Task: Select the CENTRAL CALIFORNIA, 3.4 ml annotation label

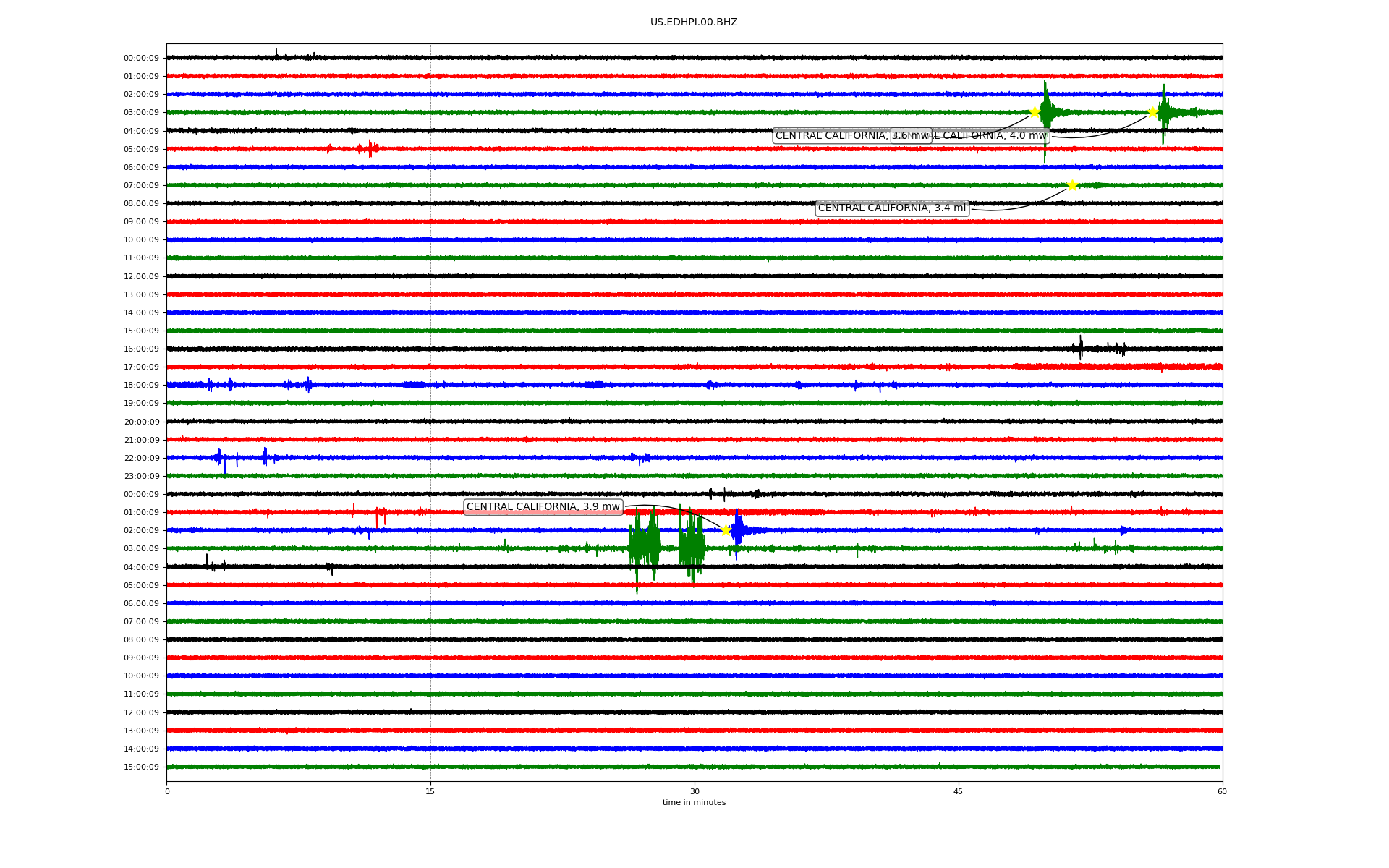Action: tap(891, 208)
